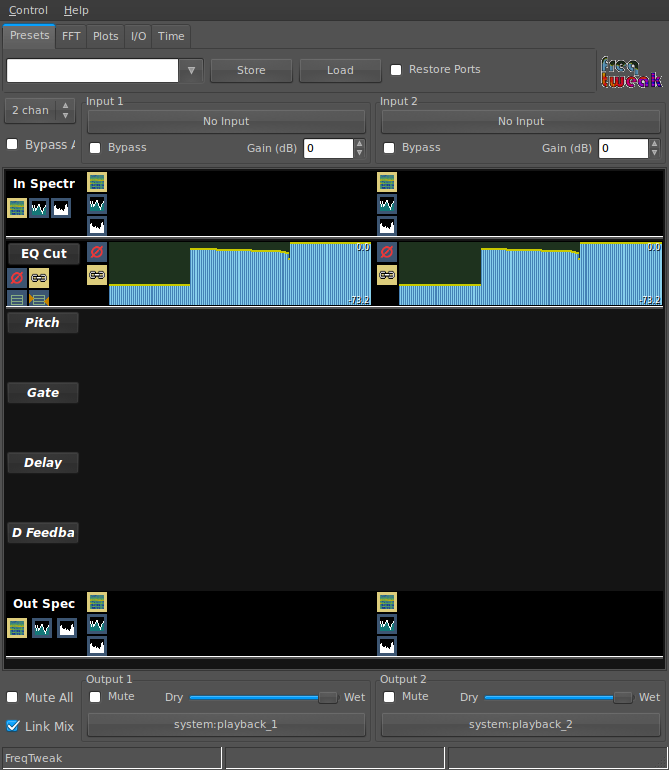Decrease the Input 1 gain with the down arrow

pos(360,153)
